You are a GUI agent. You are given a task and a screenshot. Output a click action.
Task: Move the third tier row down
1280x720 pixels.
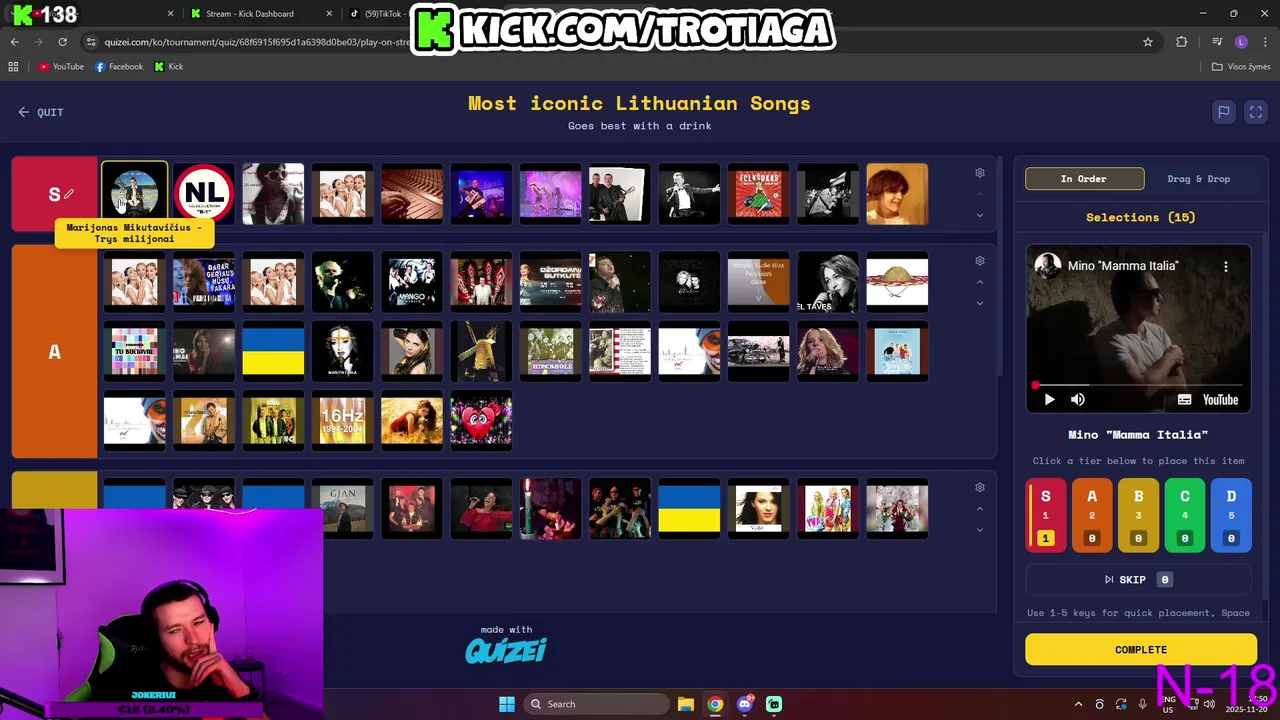coord(980,530)
